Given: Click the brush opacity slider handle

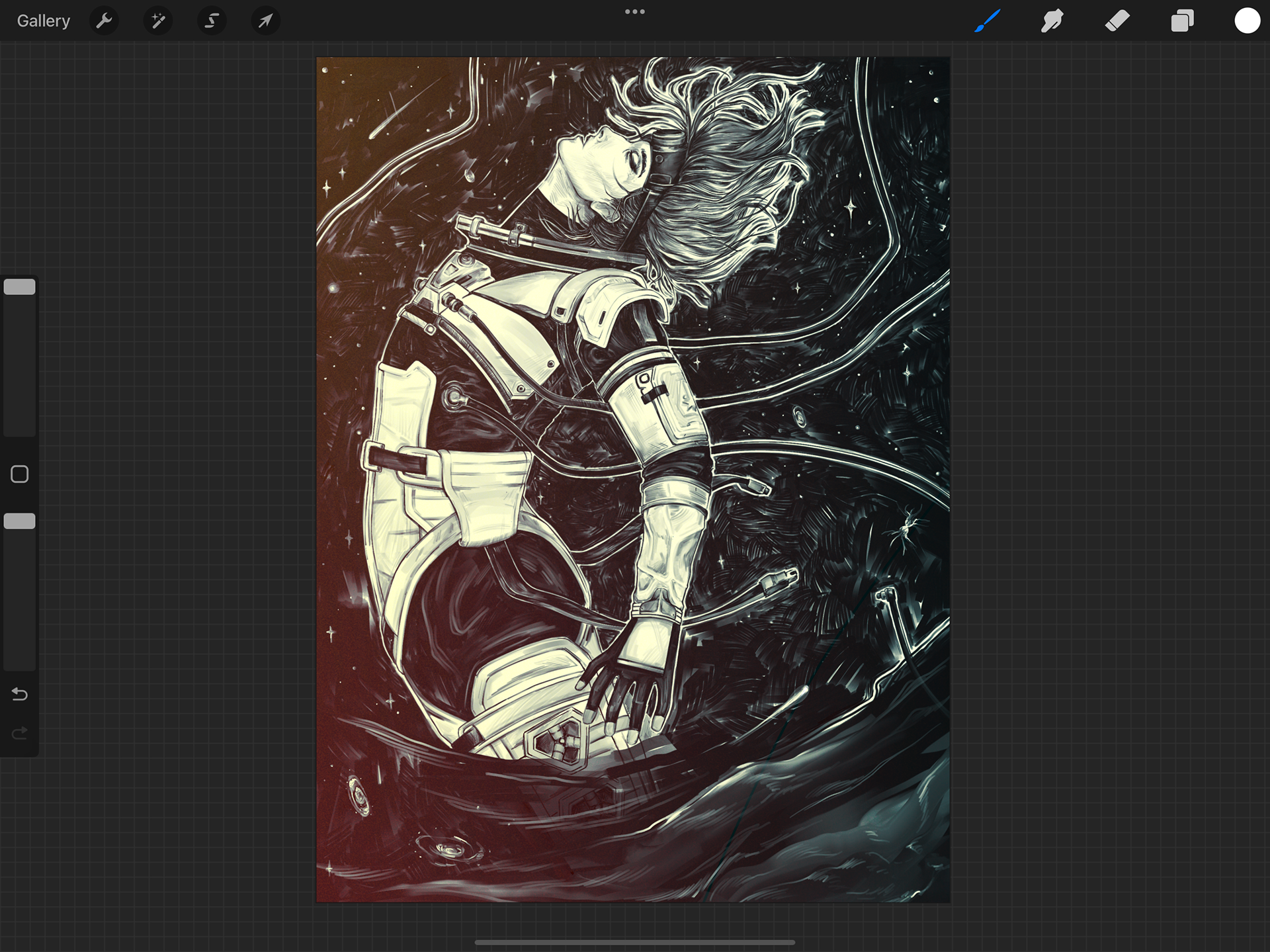Looking at the screenshot, I should click(20, 521).
